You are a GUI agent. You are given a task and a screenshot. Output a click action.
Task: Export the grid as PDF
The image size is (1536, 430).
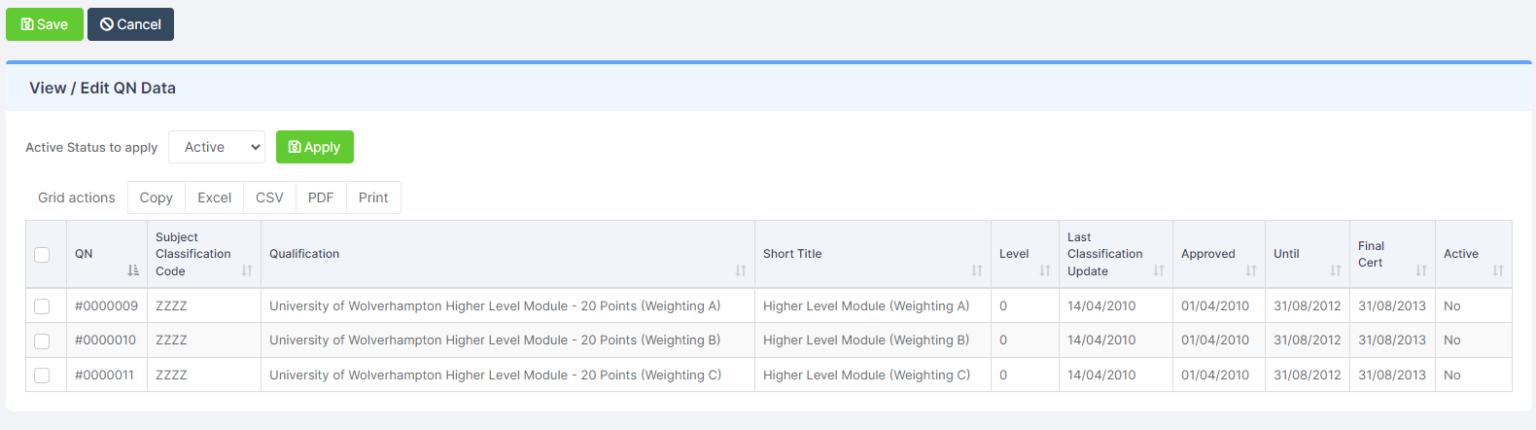(321, 198)
